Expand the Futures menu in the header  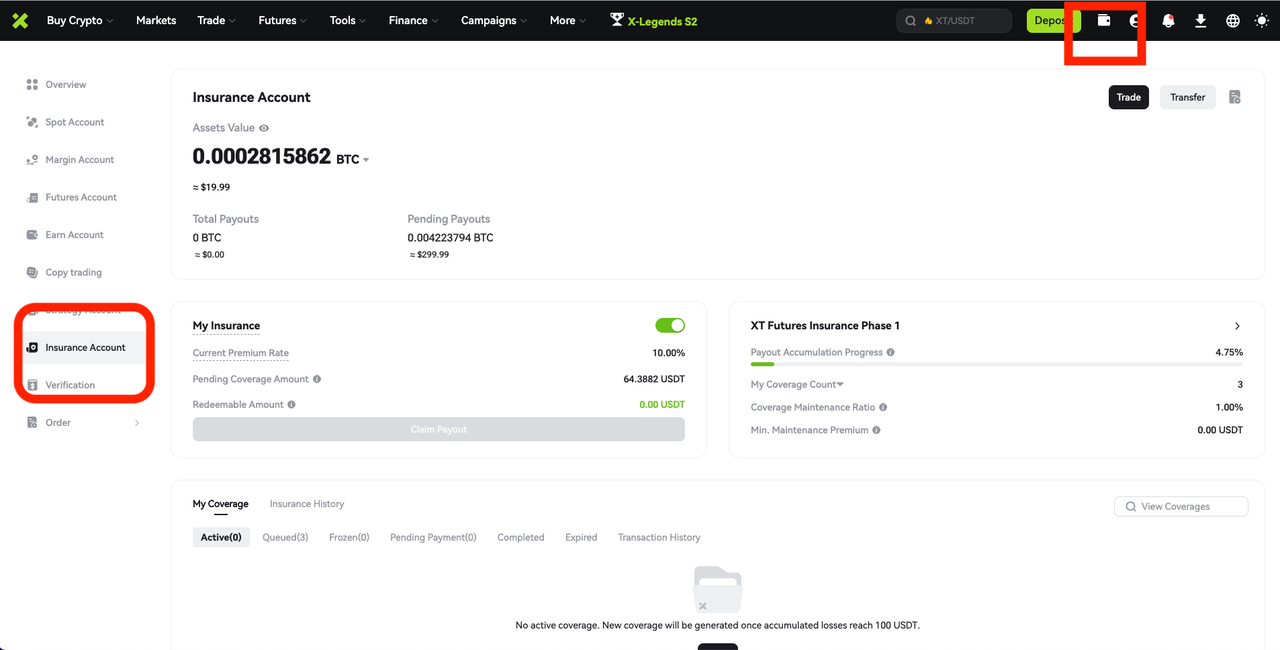pos(283,20)
